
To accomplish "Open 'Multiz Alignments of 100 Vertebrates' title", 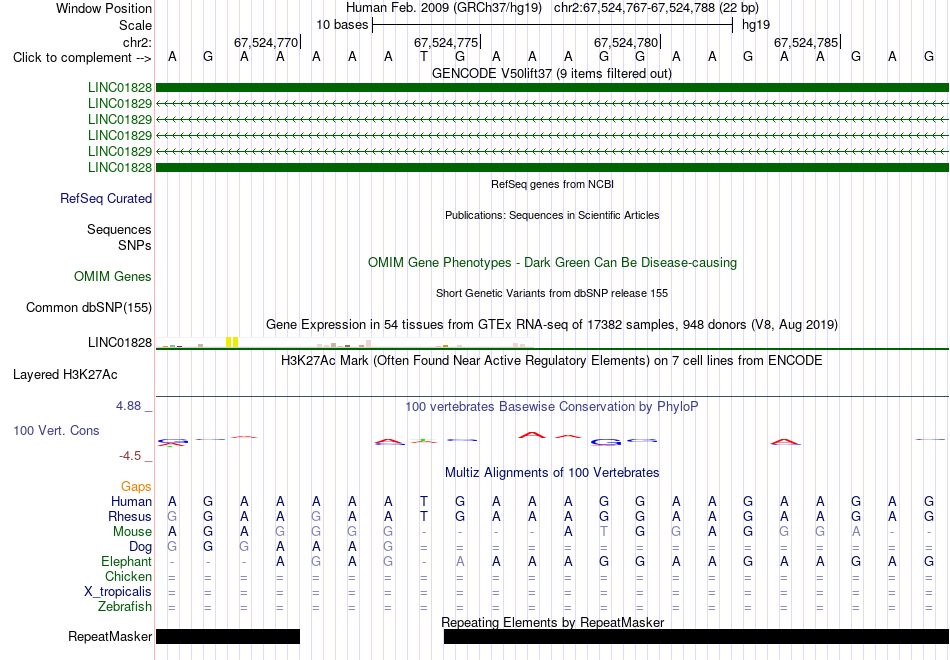I will point(552,473).
